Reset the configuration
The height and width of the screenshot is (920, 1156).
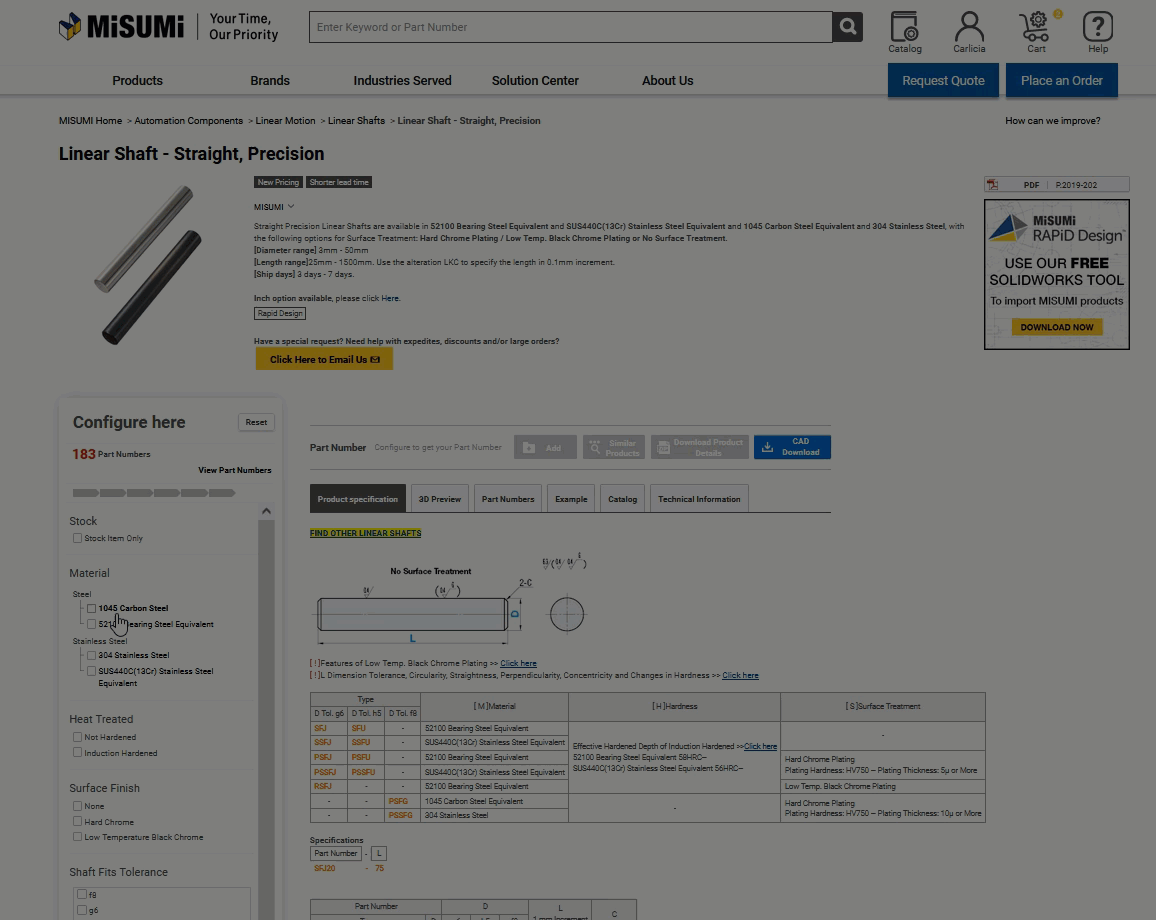[256, 422]
